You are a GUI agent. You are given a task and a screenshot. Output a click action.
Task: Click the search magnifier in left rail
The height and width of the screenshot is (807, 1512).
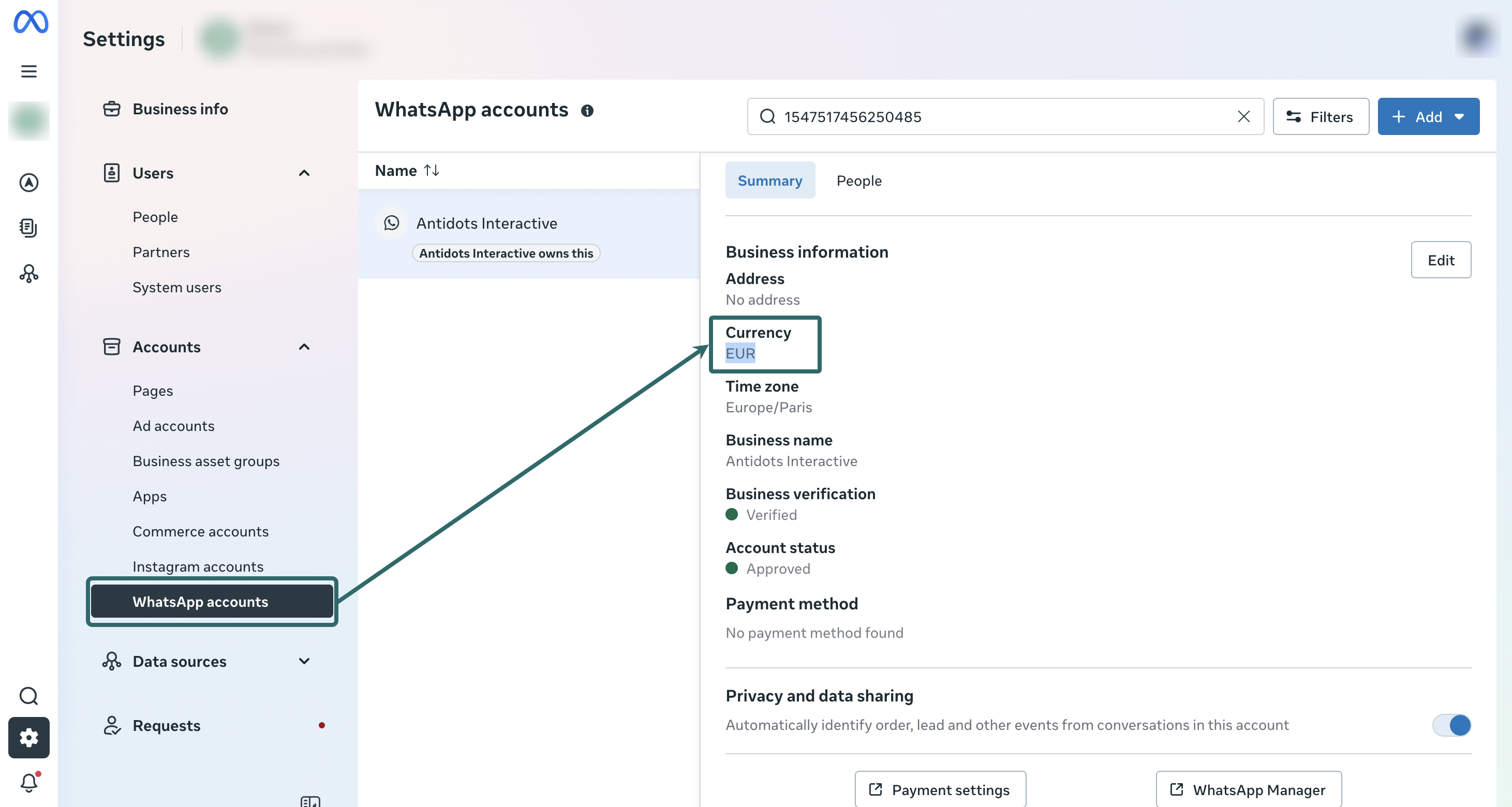(x=29, y=696)
